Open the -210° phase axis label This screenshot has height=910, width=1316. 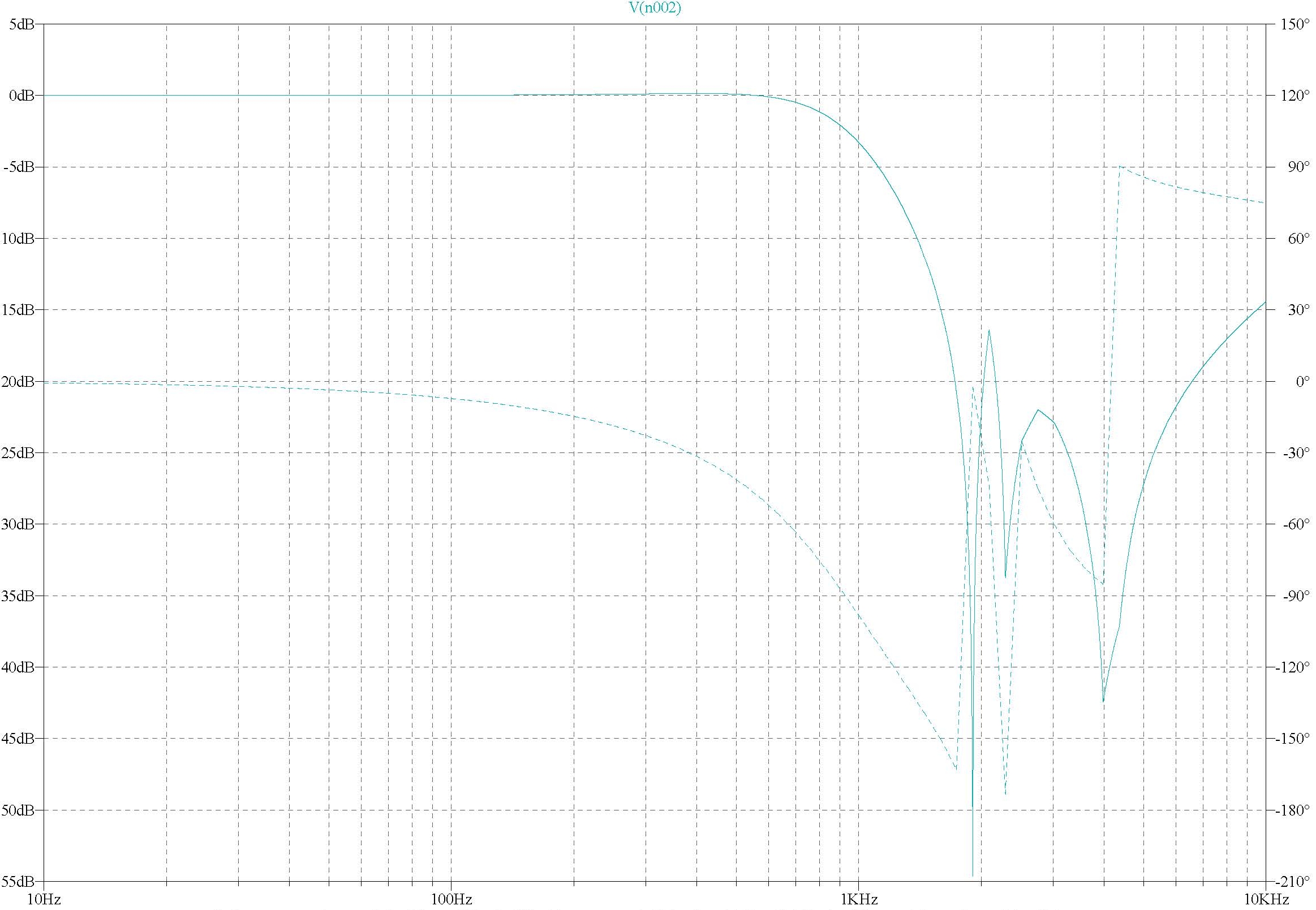coord(1292,882)
